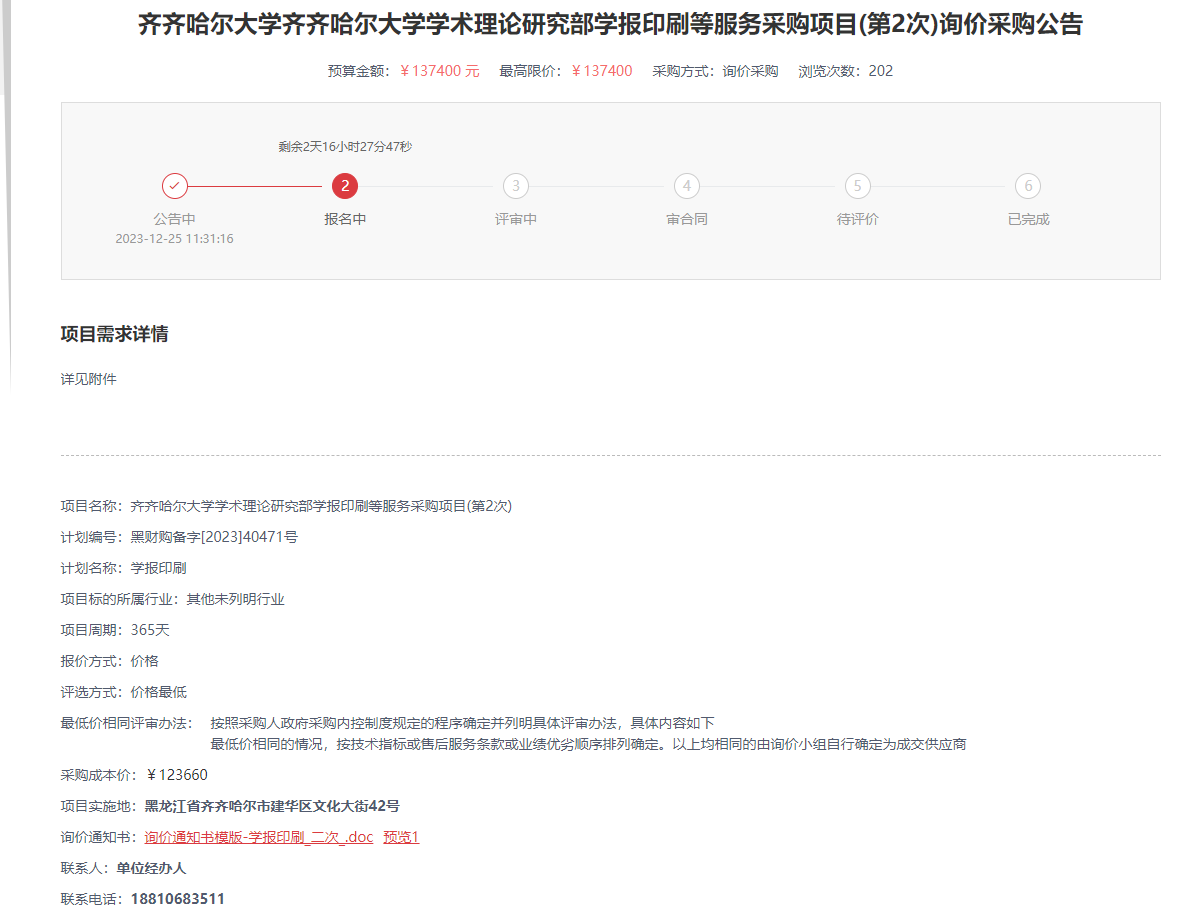
Task: Open the 询价通知书模版-学报印刷 .doc attachment link
Action: [258, 837]
